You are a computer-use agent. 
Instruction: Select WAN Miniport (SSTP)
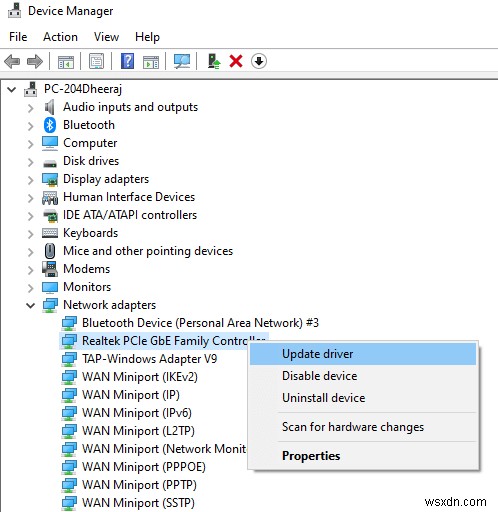(x=138, y=503)
